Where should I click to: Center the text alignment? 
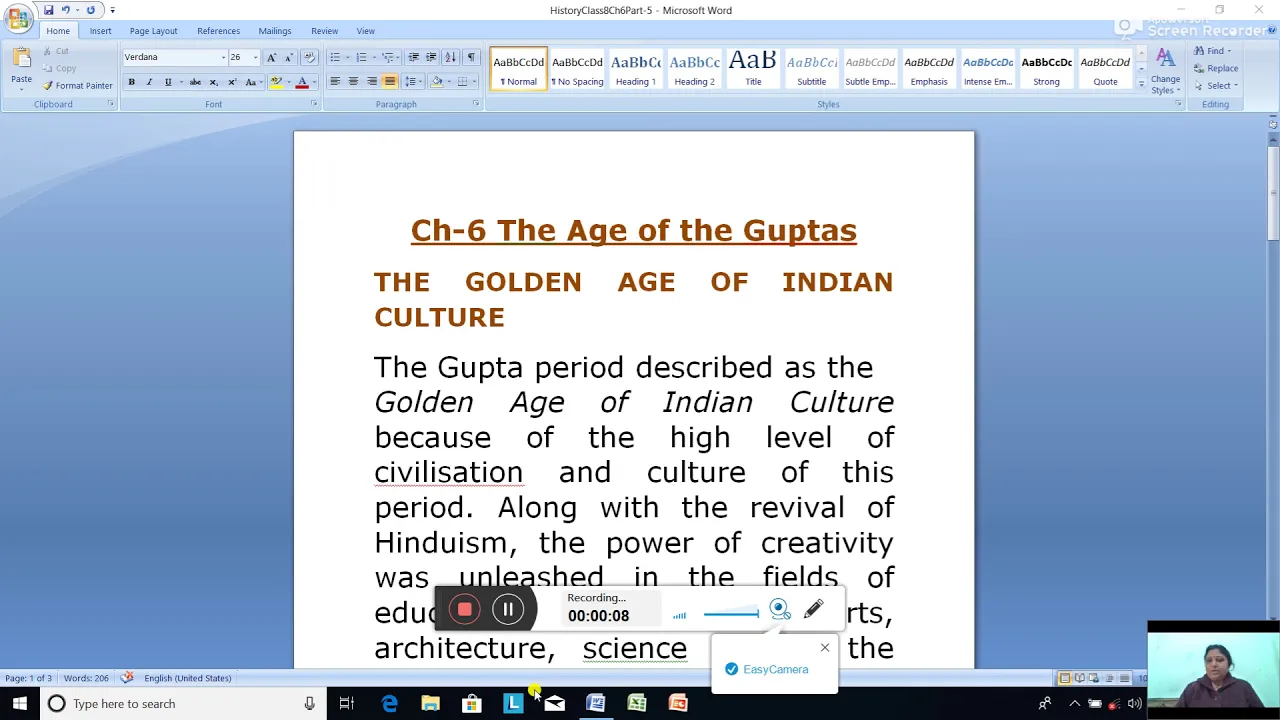pos(353,82)
